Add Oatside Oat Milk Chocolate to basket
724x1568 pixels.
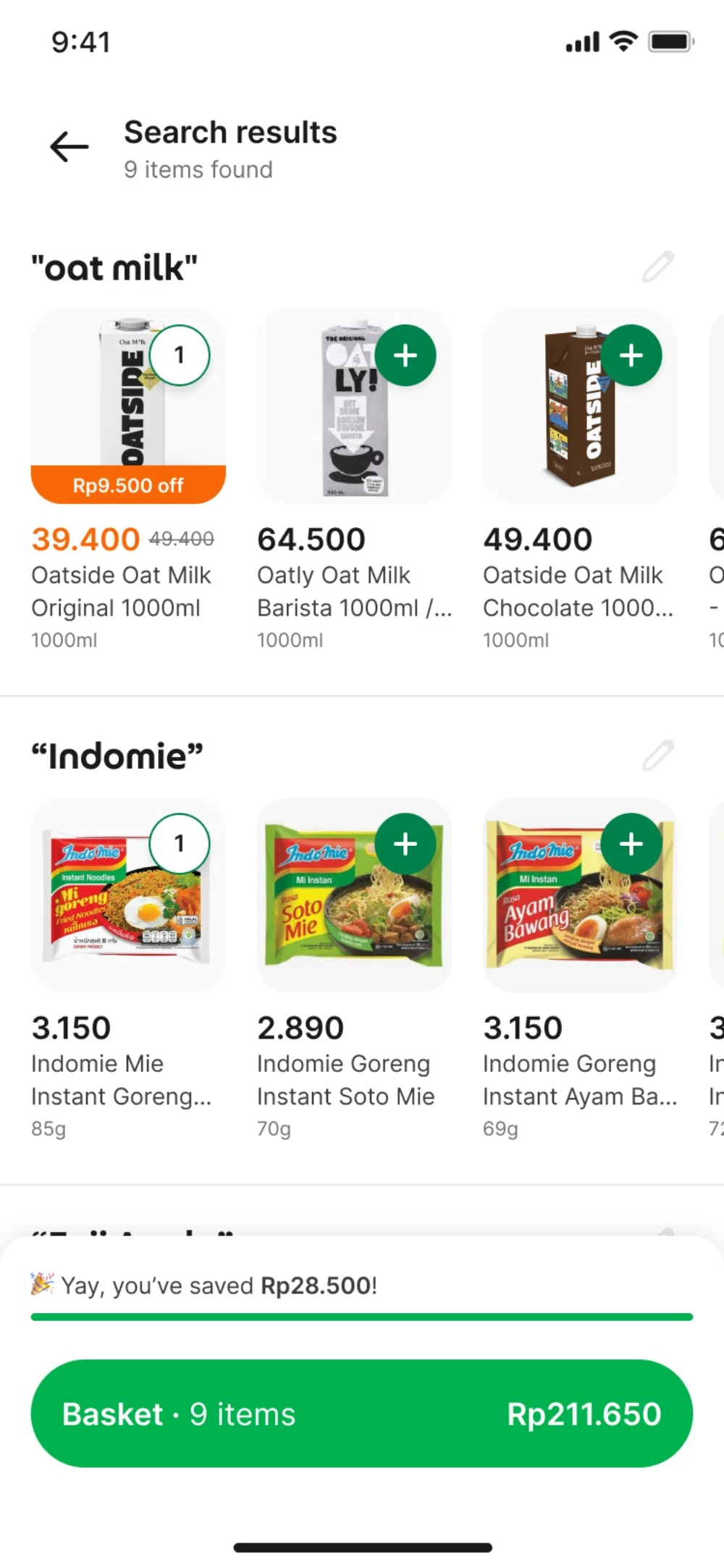coord(631,356)
